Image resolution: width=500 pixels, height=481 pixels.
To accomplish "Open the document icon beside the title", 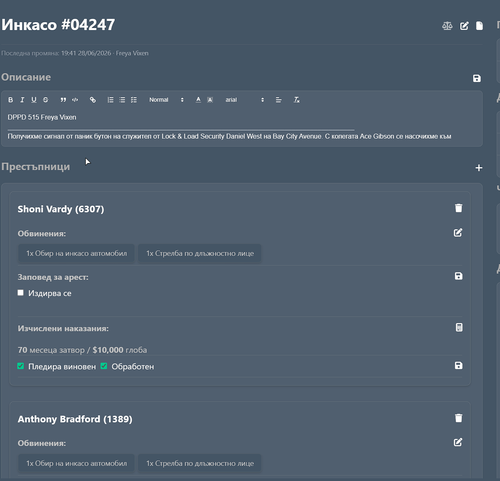I will pyautogui.click(x=479, y=26).
